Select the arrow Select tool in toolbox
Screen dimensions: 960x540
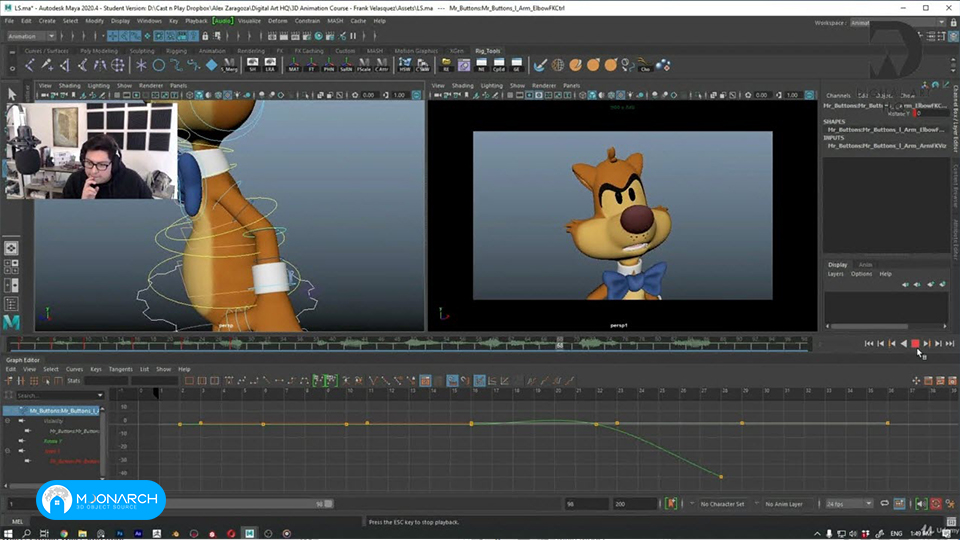click(x=12, y=94)
